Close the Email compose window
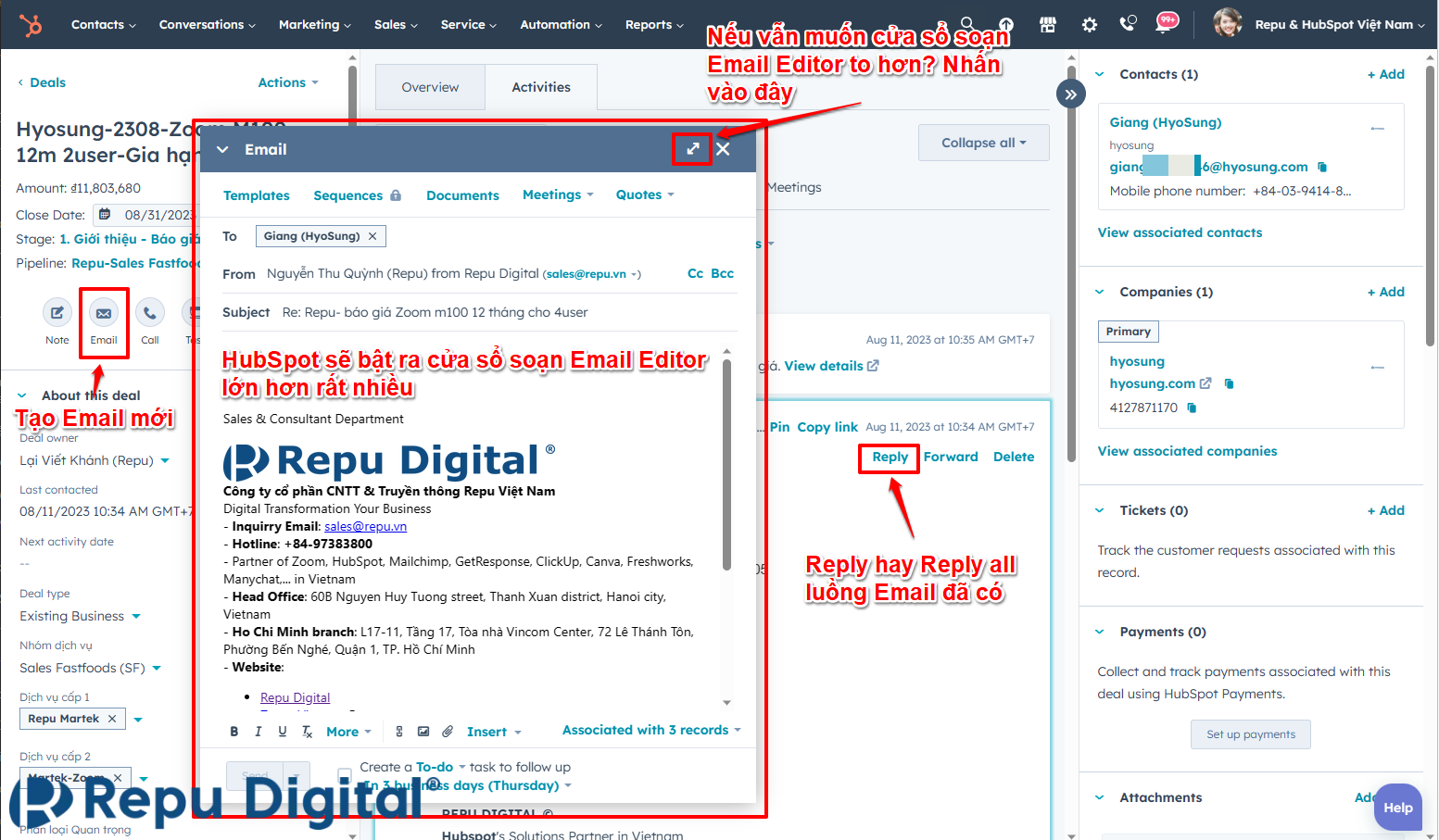Image resolution: width=1439 pixels, height=840 pixels. coord(724,149)
